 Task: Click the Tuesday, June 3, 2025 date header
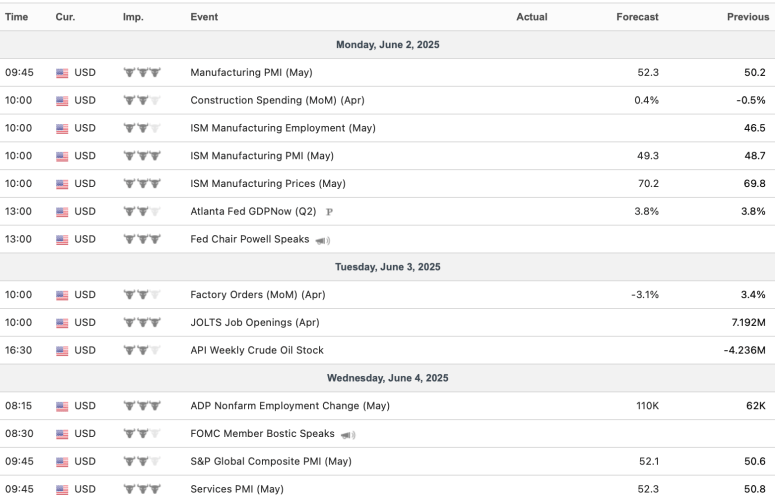tap(388, 267)
